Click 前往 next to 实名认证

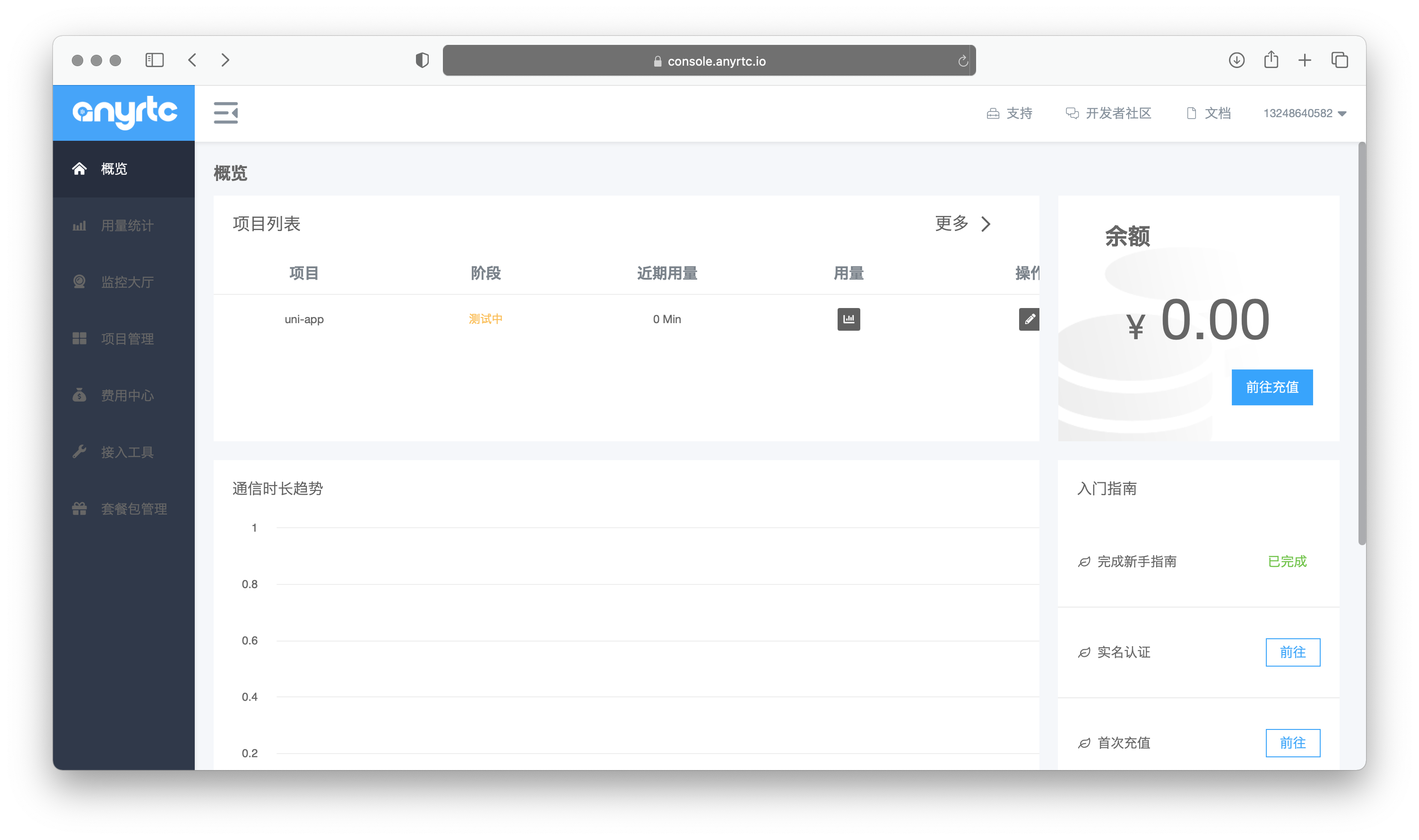coord(1293,652)
